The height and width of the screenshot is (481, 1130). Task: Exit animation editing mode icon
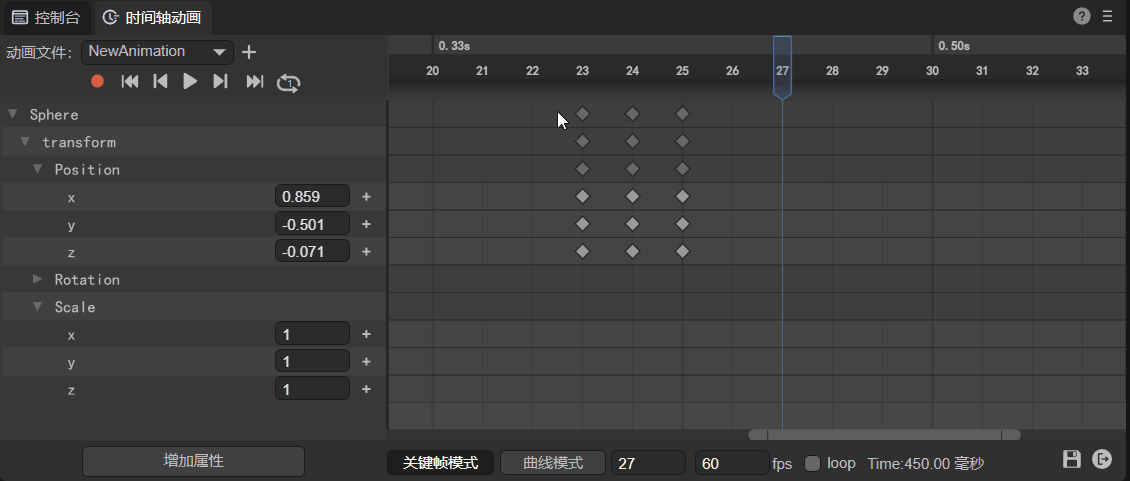click(1102, 459)
